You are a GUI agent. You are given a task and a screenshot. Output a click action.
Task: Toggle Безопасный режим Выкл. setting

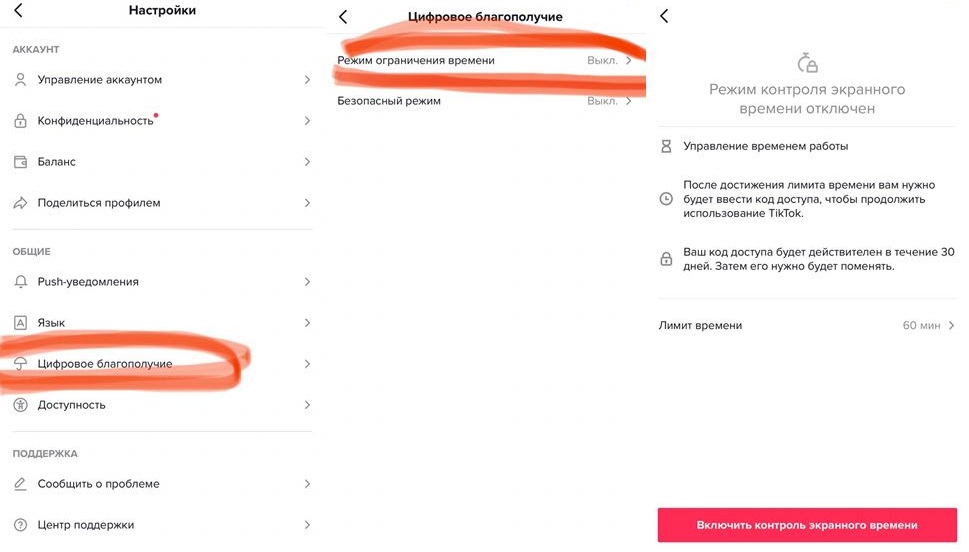coord(609,101)
